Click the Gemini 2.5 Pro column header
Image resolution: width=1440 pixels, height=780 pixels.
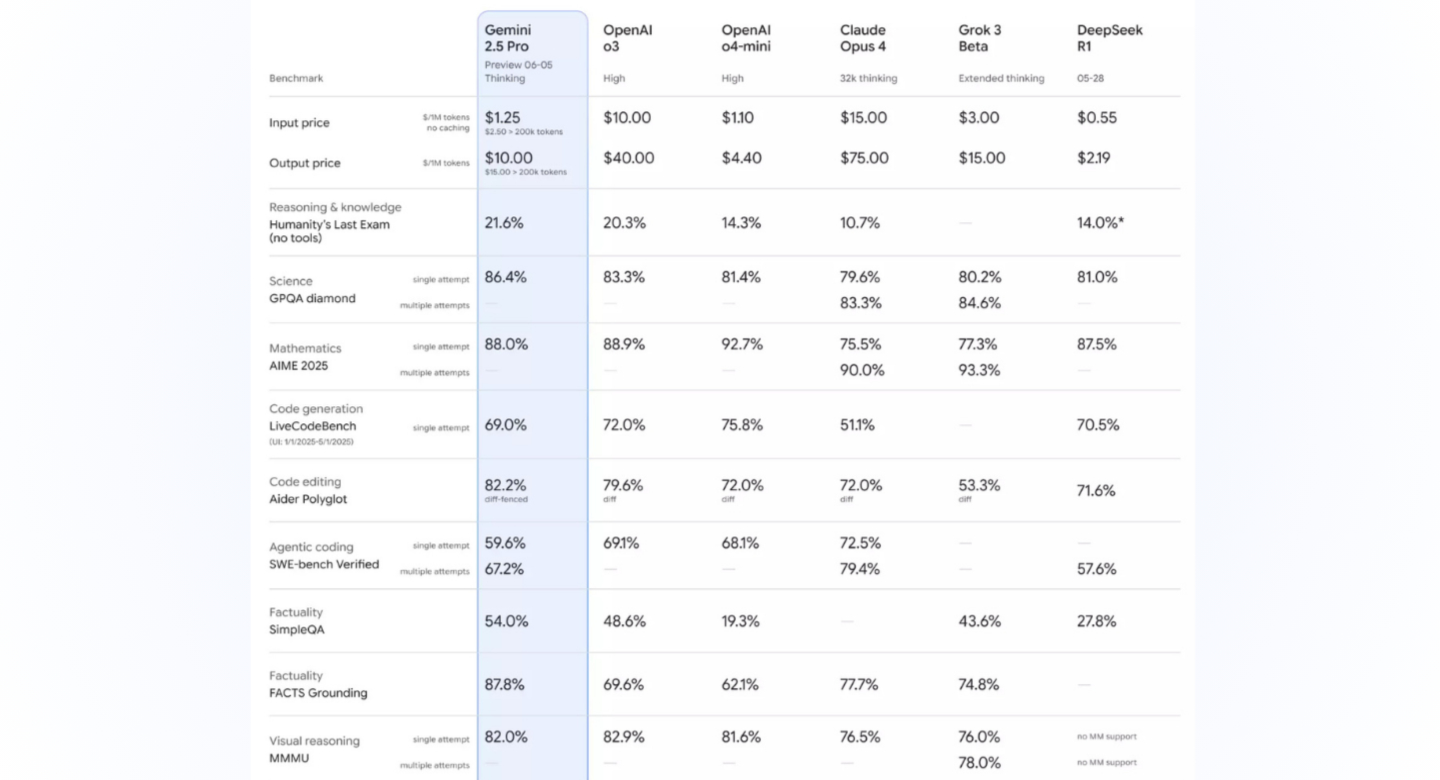point(508,38)
